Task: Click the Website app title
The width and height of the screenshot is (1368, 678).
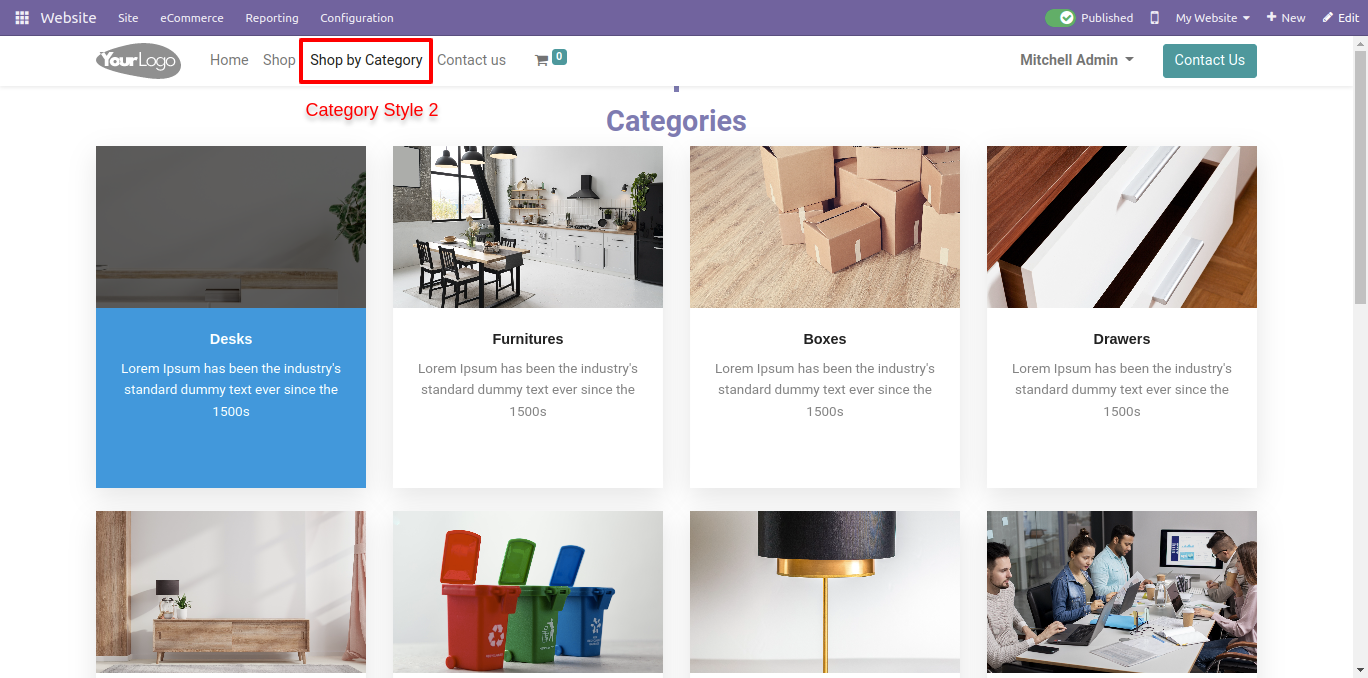Action: 68,18
